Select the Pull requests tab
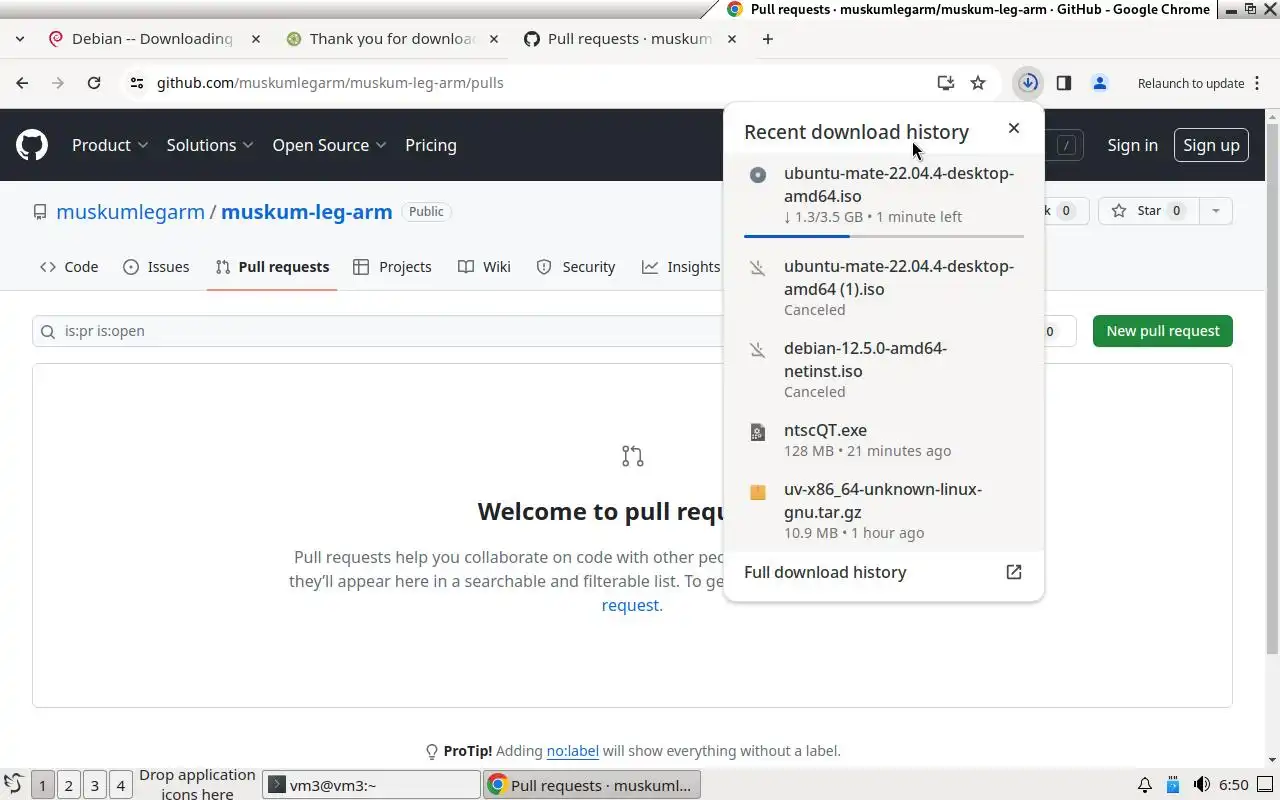The height and width of the screenshot is (800, 1280). point(272,267)
